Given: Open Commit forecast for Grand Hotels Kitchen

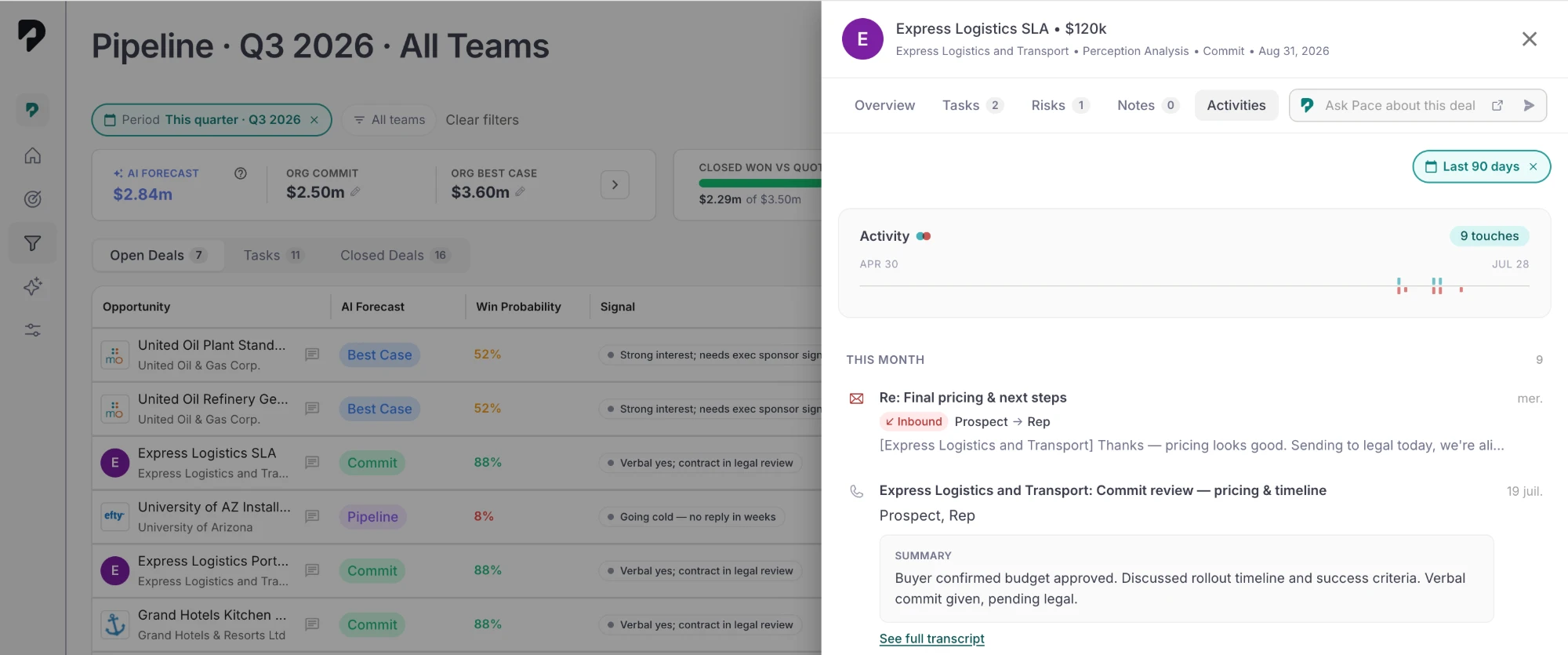Looking at the screenshot, I should (x=372, y=625).
